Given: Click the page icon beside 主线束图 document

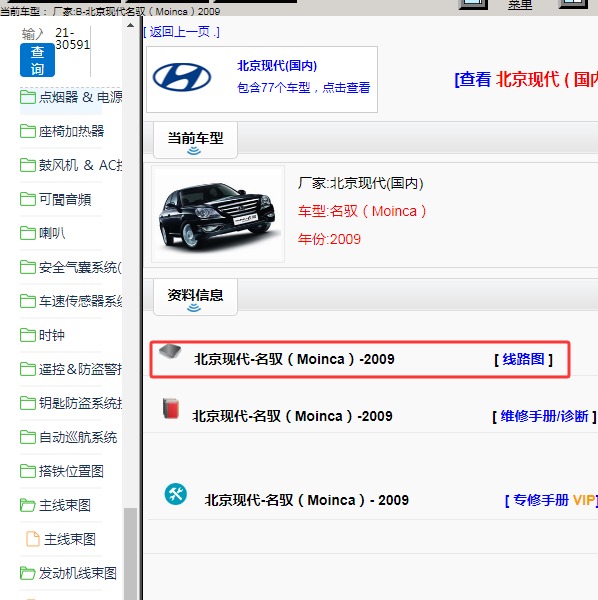Looking at the screenshot, I should point(33,539).
